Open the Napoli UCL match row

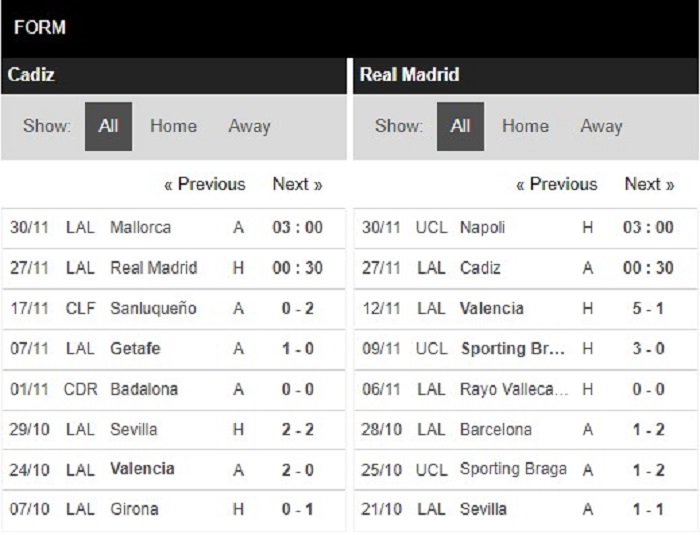click(x=525, y=228)
